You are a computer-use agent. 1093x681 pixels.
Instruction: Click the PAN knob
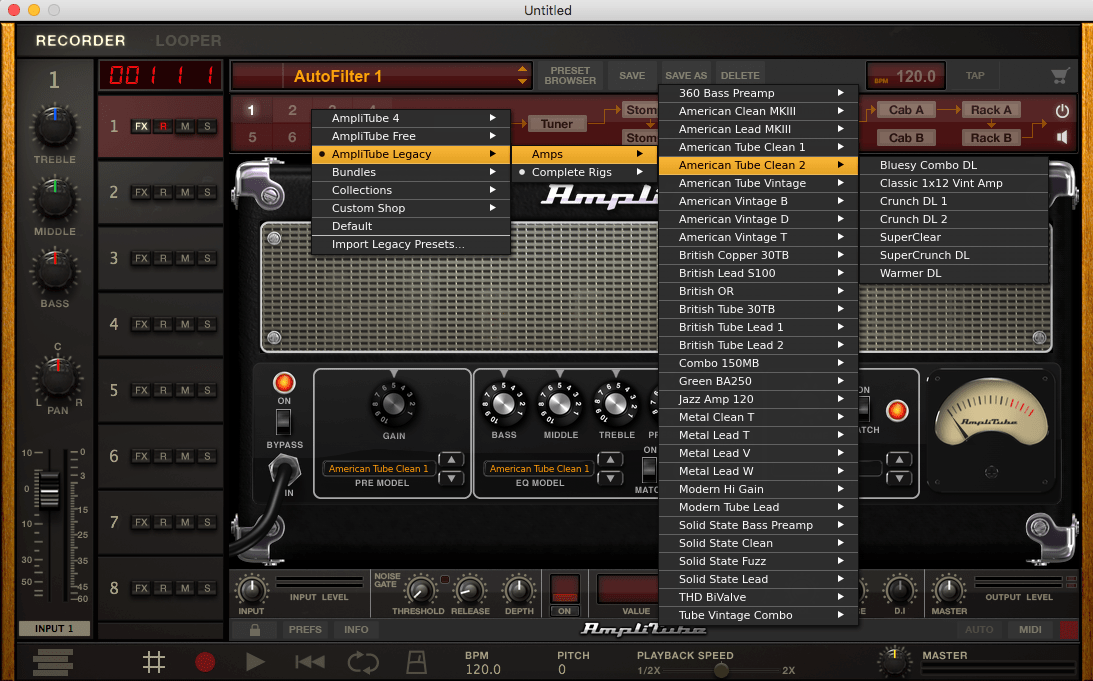(x=58, y=377)
